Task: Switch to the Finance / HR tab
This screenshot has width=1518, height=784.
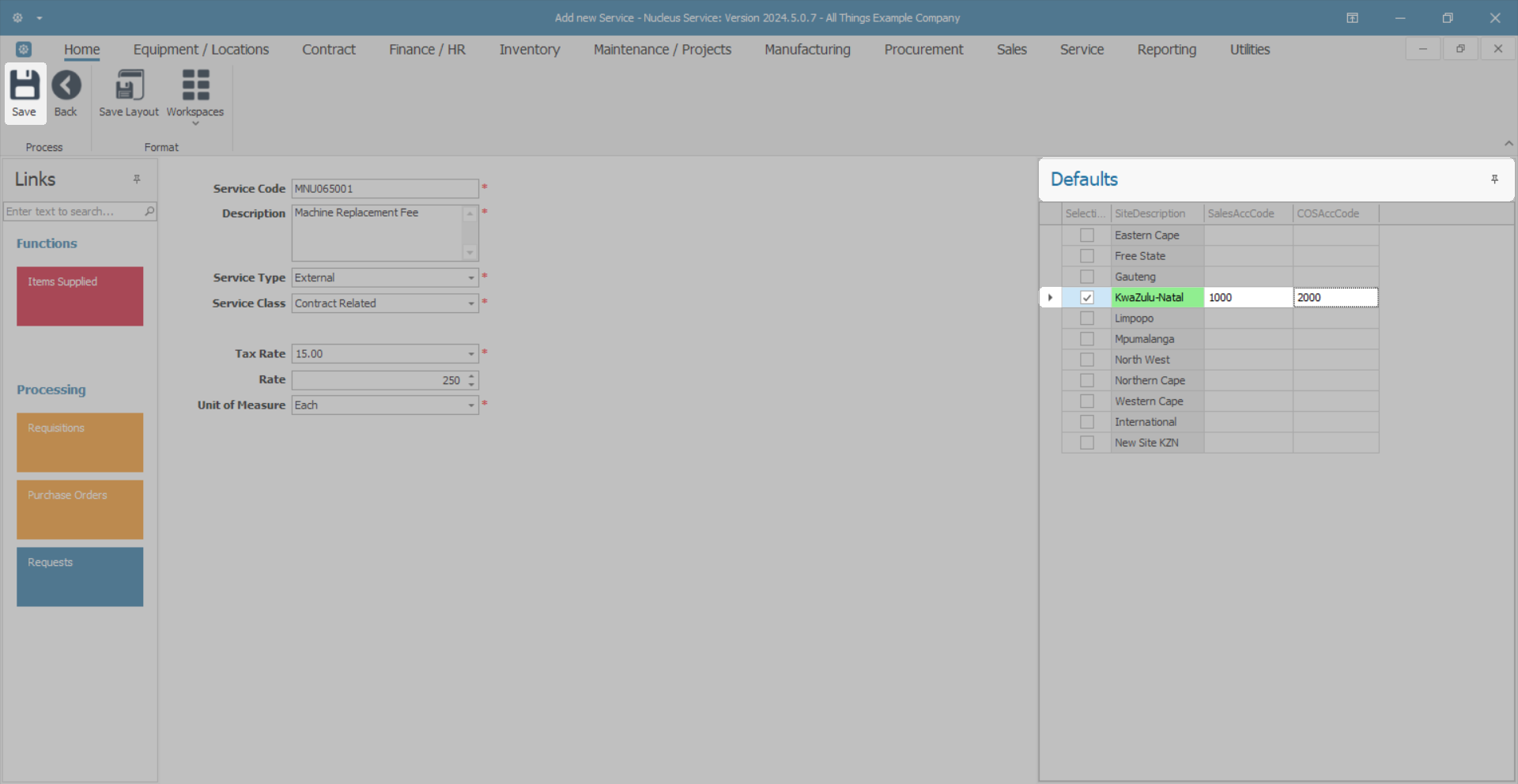Action: coord(427,49)
